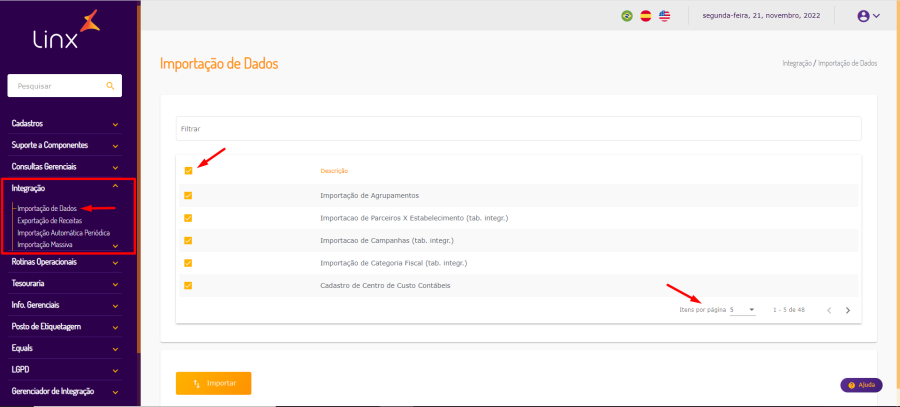Click the Importar button
The width and height of the screenshot is (900, 407).
[214, 383]
